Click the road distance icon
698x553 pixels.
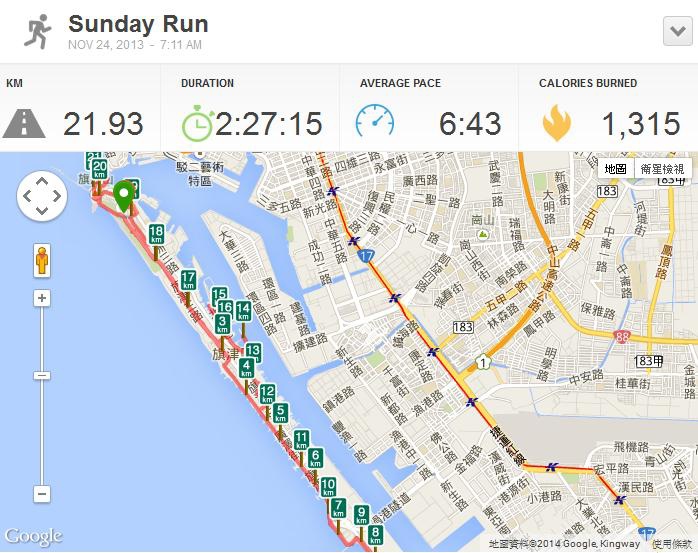click(x=24, y=123)
